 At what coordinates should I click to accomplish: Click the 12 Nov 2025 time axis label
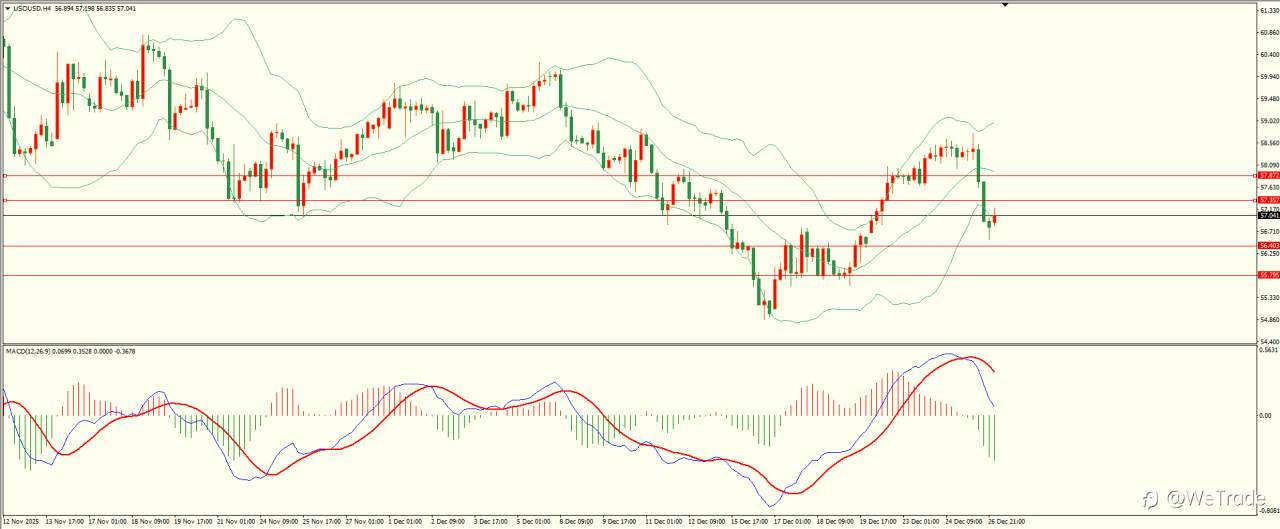click(21, 521)
